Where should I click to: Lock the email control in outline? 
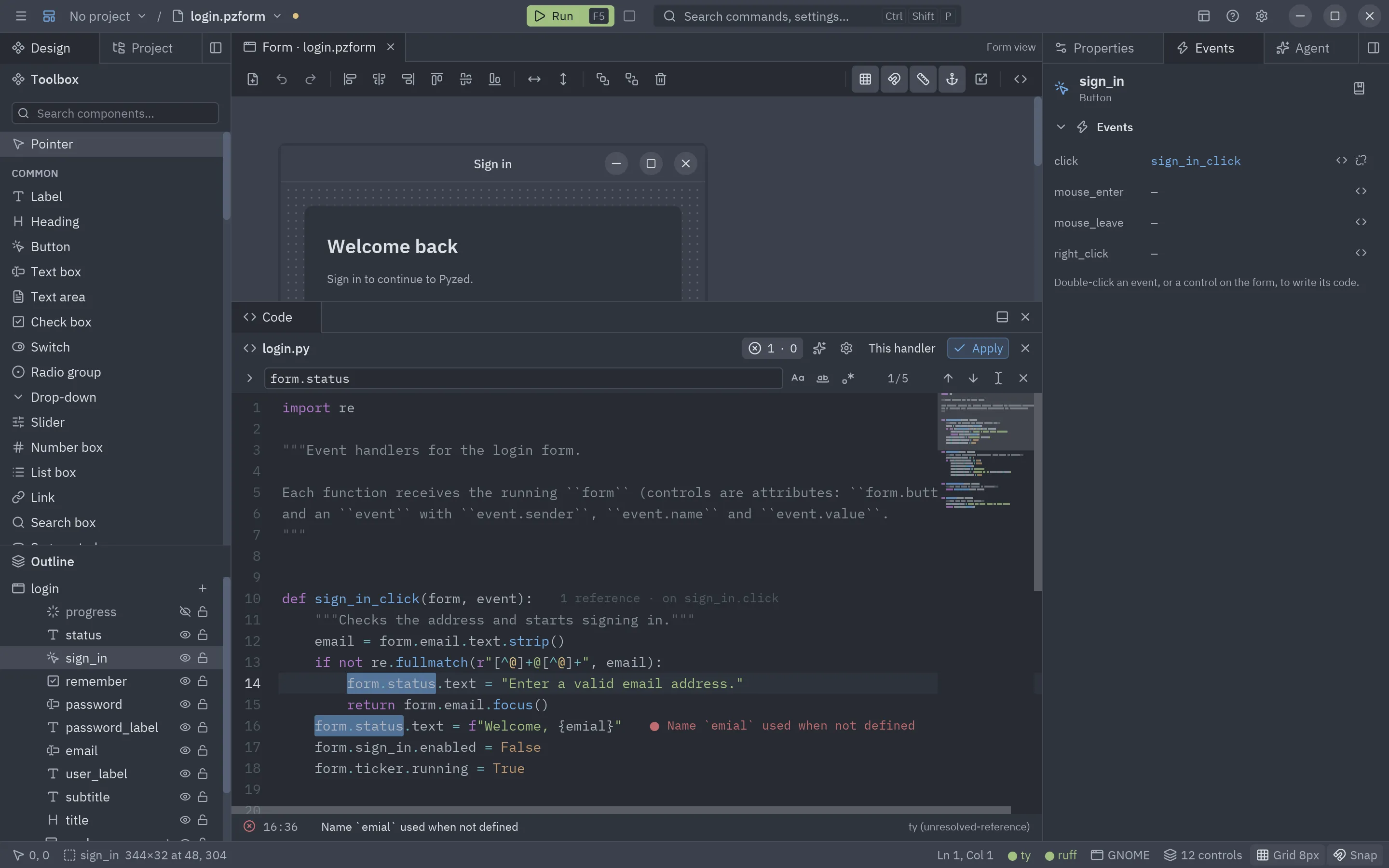click(x=203, y=751)
